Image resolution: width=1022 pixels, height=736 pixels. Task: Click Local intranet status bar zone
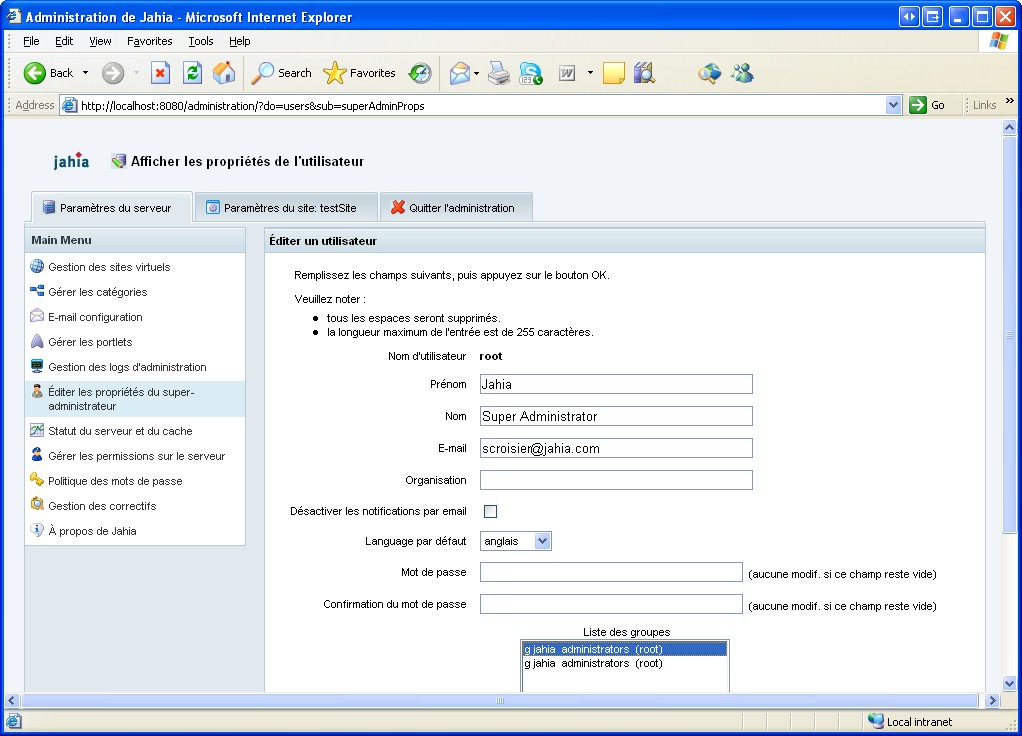910,722
